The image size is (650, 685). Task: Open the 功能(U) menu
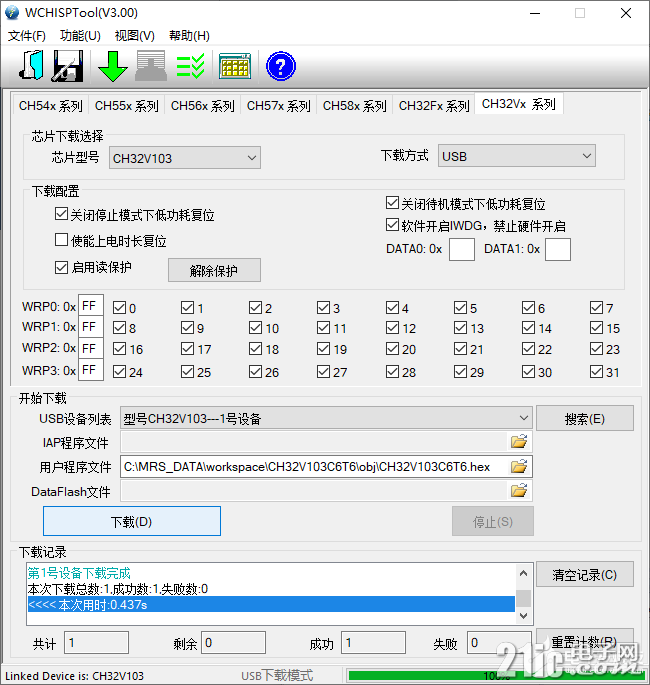(x=80, y=35)
